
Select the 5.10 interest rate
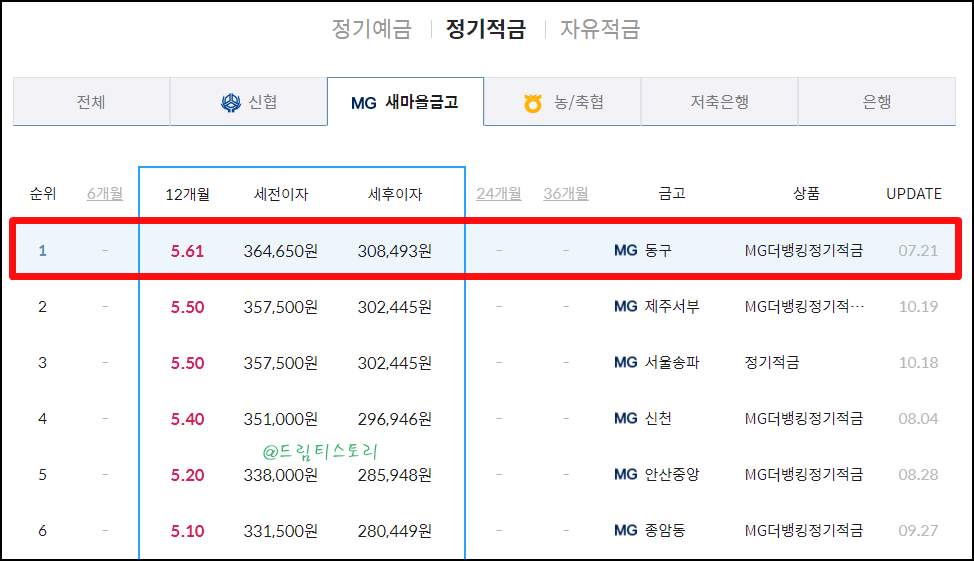point(187,531)
